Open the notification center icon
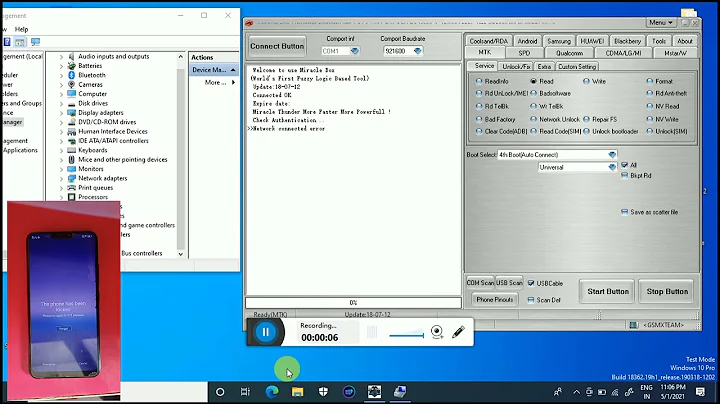 (x=700, y=392)
